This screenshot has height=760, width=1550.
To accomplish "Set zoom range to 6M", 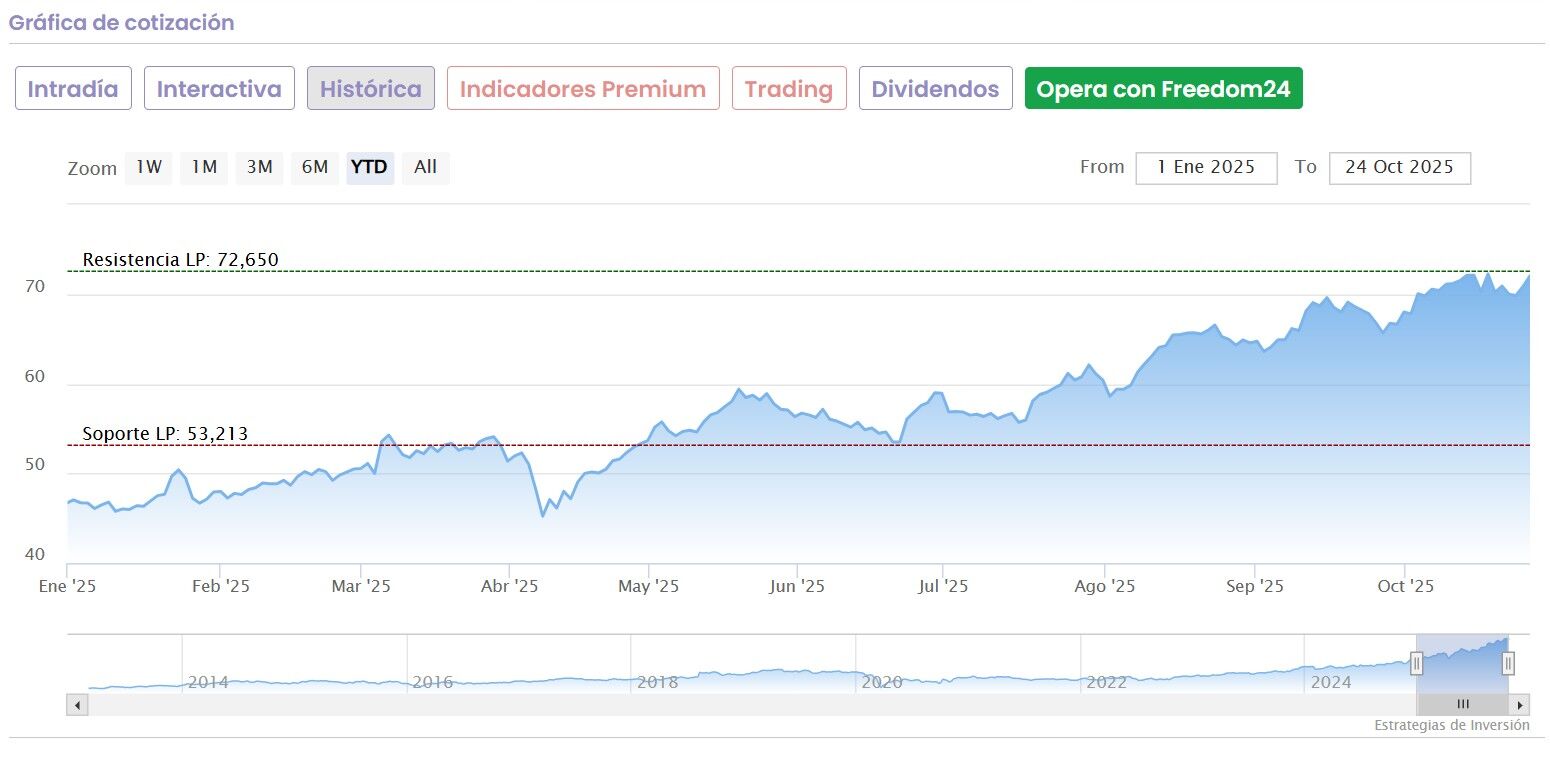I will [x=315, y=168].
